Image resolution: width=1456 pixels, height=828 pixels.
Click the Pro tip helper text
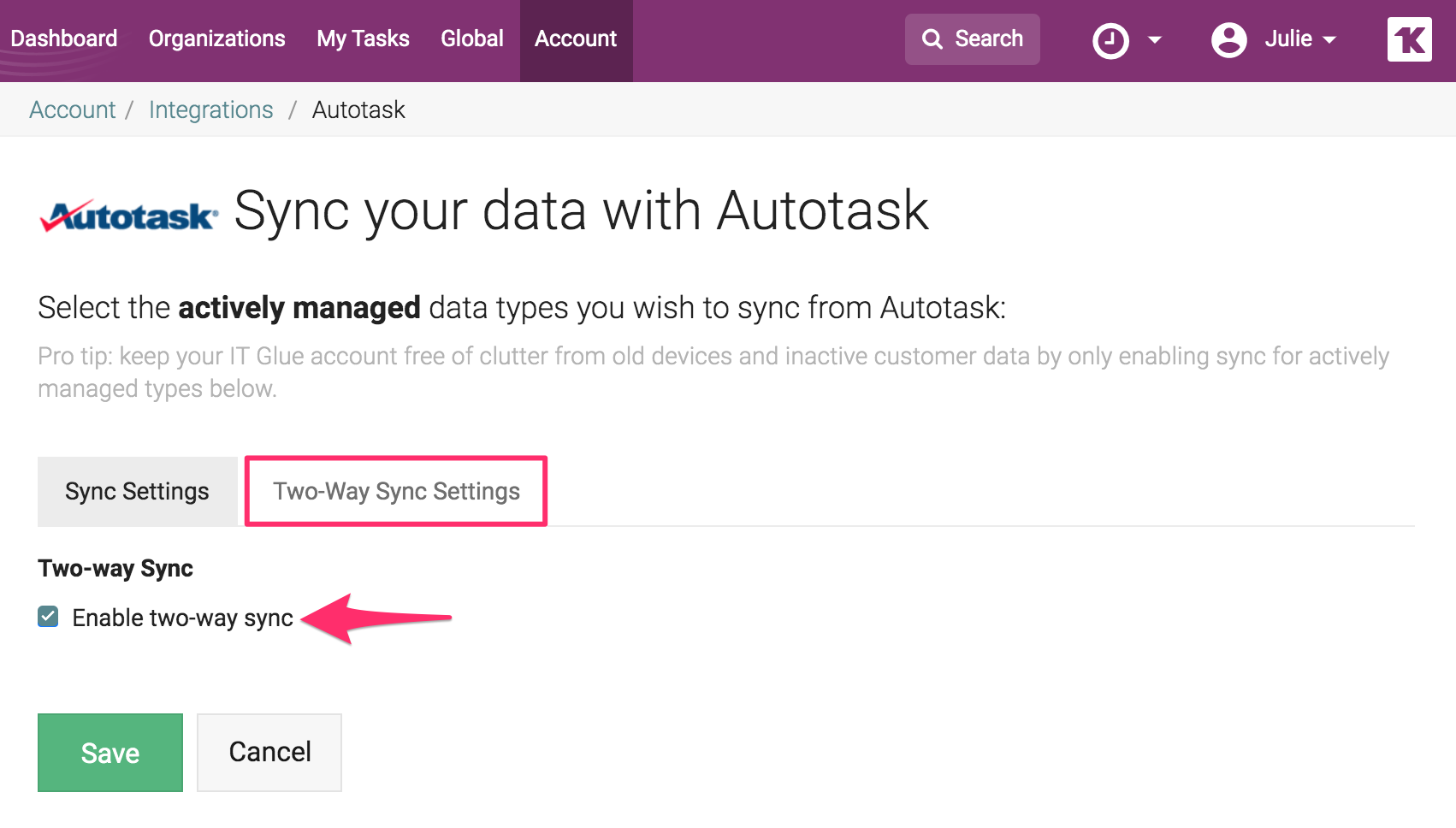pos(713,372)
